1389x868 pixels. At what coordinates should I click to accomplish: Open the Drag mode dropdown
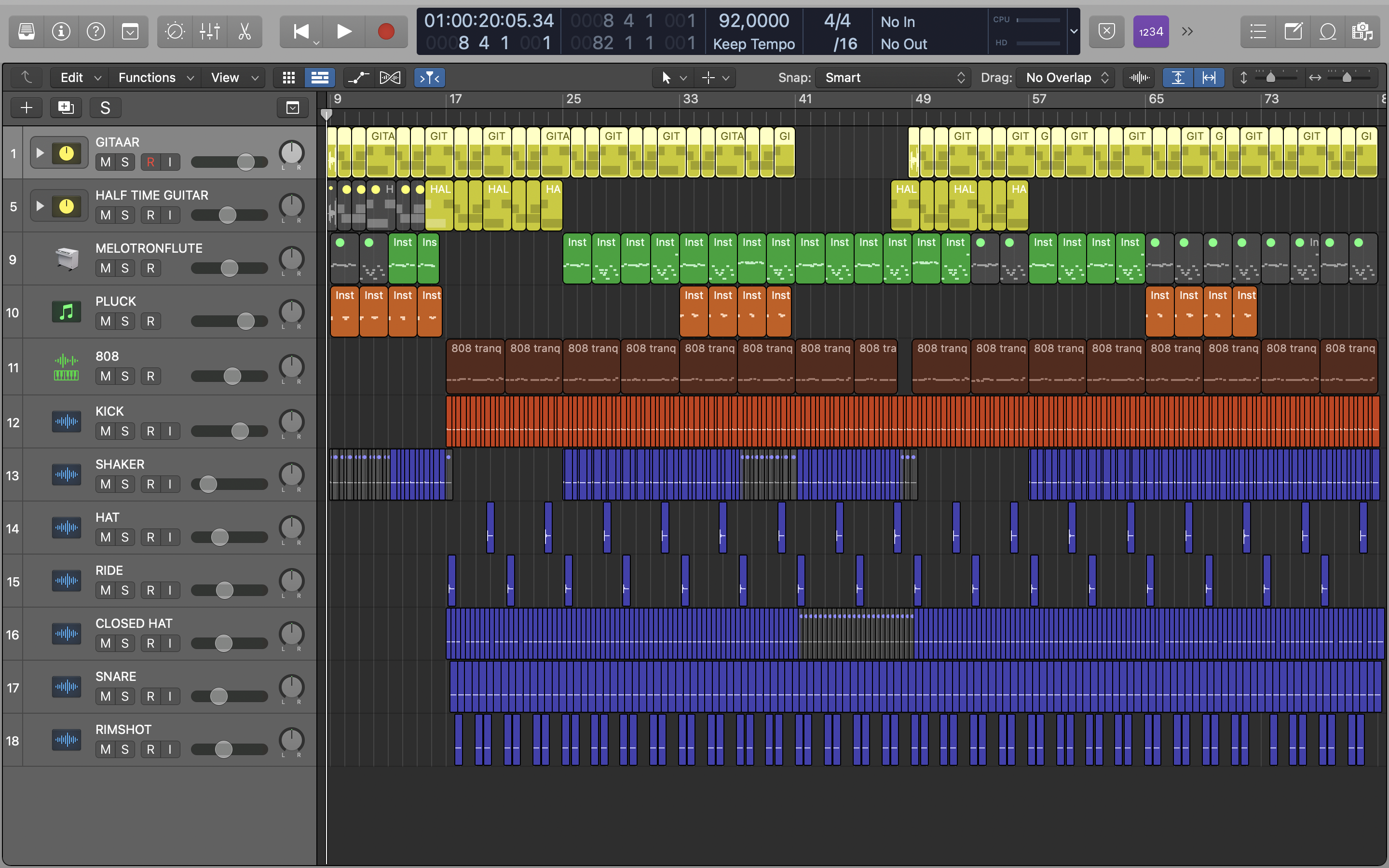pyautogui.click(x=1065, y=78)
